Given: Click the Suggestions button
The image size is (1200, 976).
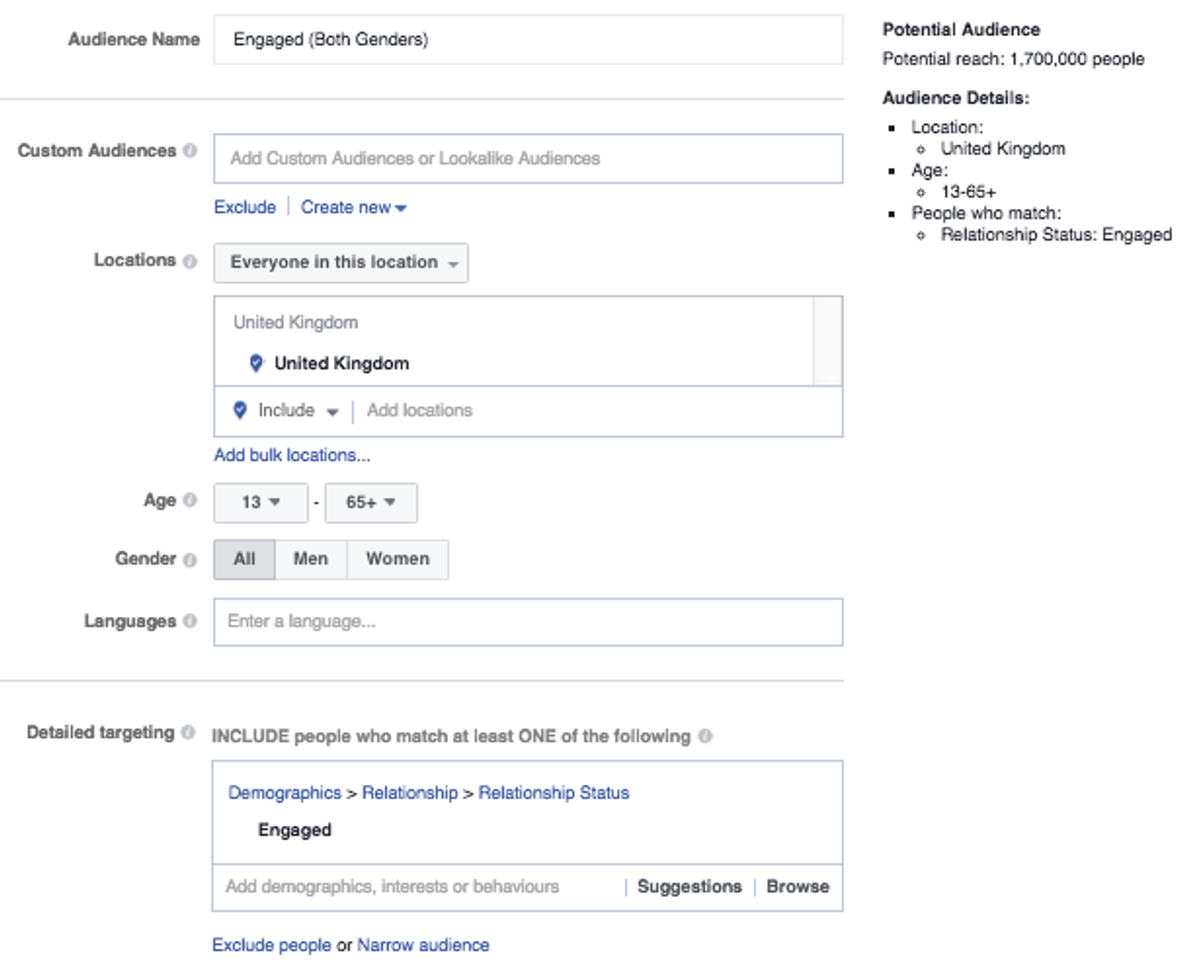Looking at the screenshot, I should (690, 887).
